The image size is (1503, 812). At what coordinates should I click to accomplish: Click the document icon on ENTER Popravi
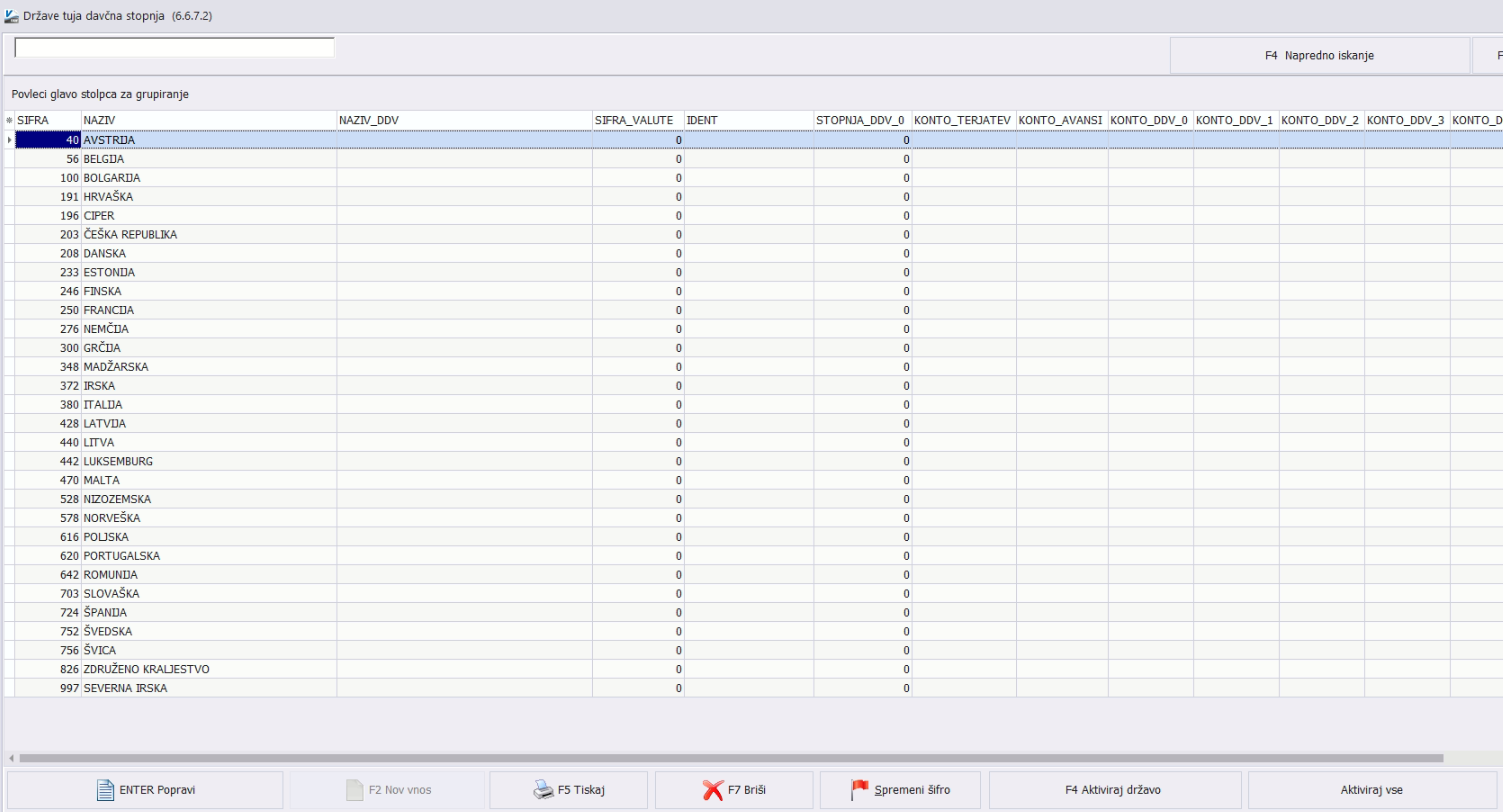tap(105, 790)
